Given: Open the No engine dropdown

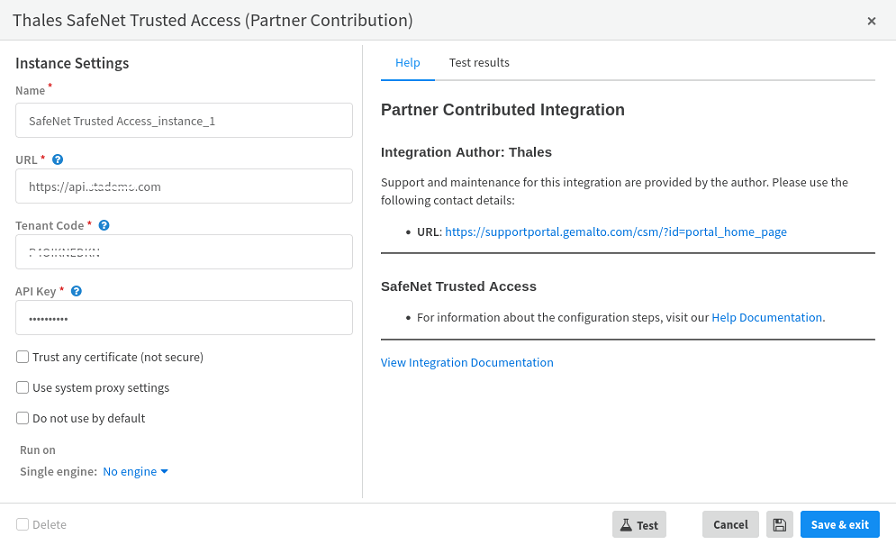Looking at the screenshot, I should [x=135, y=472].
